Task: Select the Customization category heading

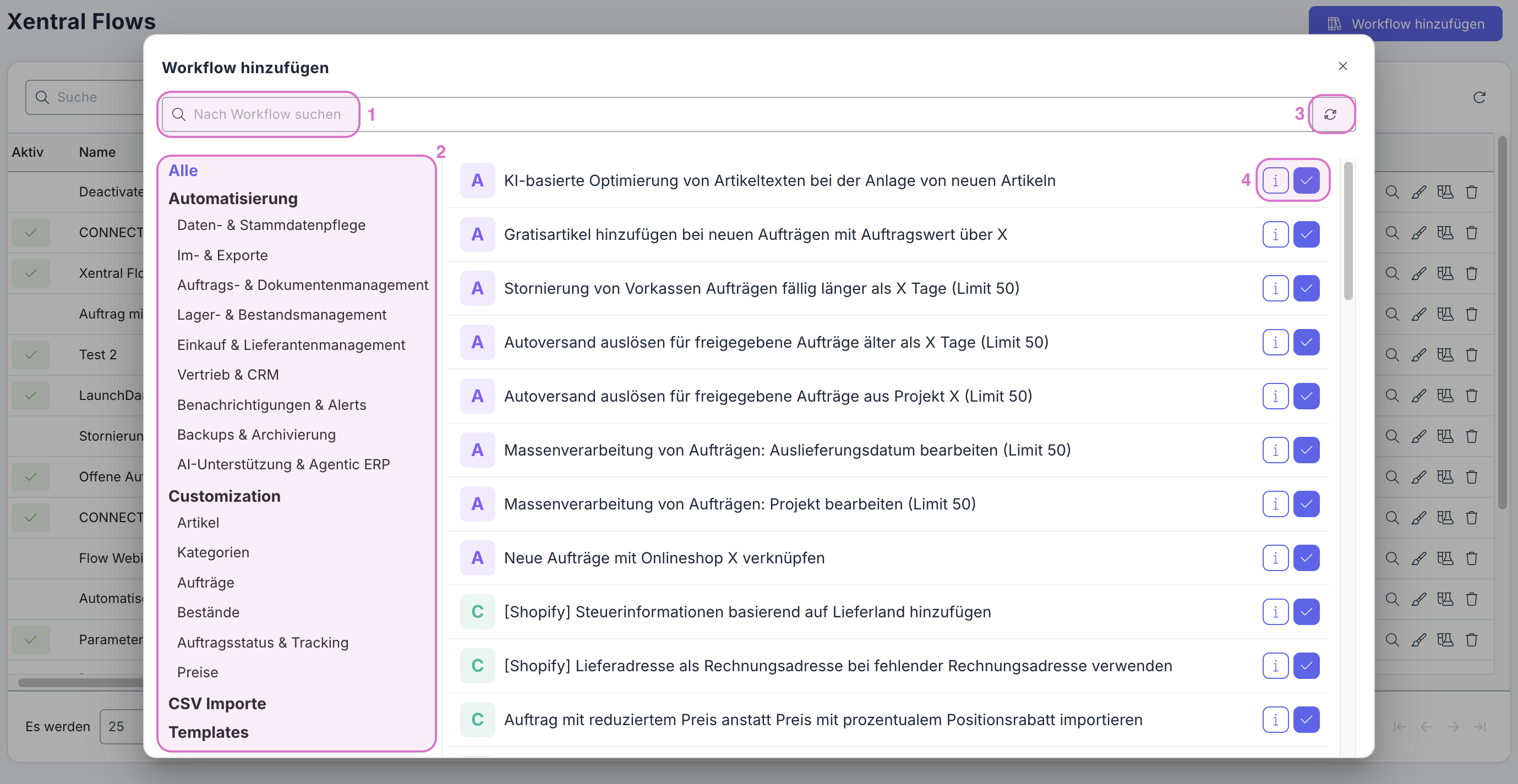Action: [x=224, y=496]
